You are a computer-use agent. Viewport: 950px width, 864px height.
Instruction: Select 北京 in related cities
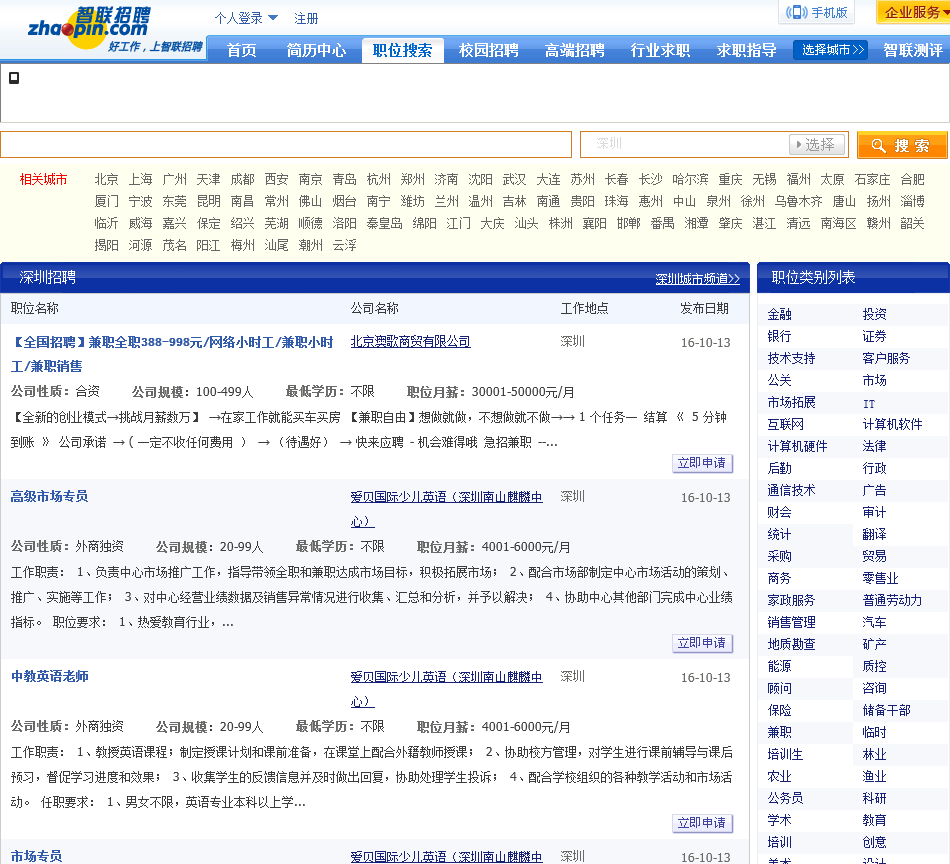pos(106,179)
